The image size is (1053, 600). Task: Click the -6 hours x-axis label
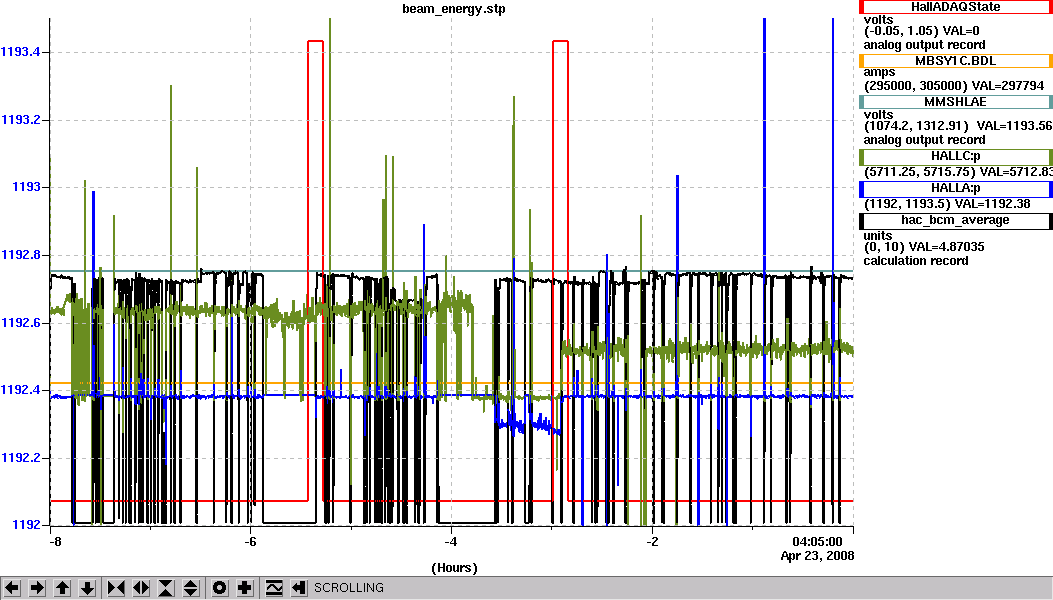coord(250,542)
